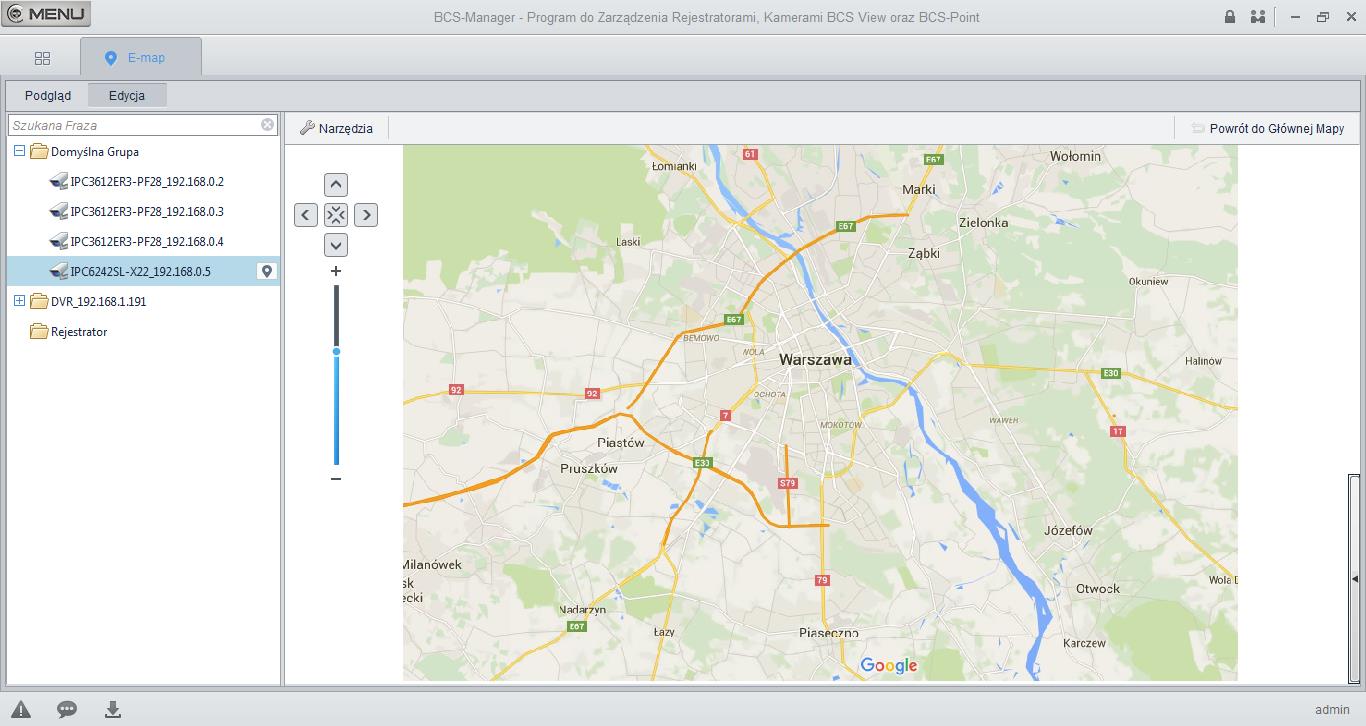Click the lock icon in title bar
The height and width of the screenshot is (726, 1366).
tap(1230, 17)
